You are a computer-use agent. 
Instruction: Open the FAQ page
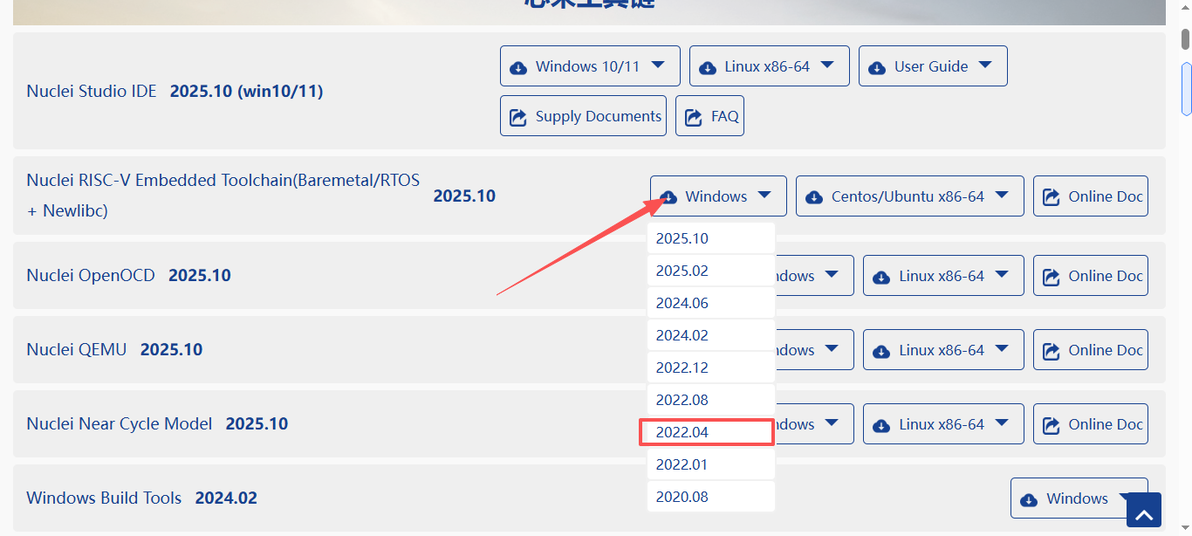pos(709,116)
